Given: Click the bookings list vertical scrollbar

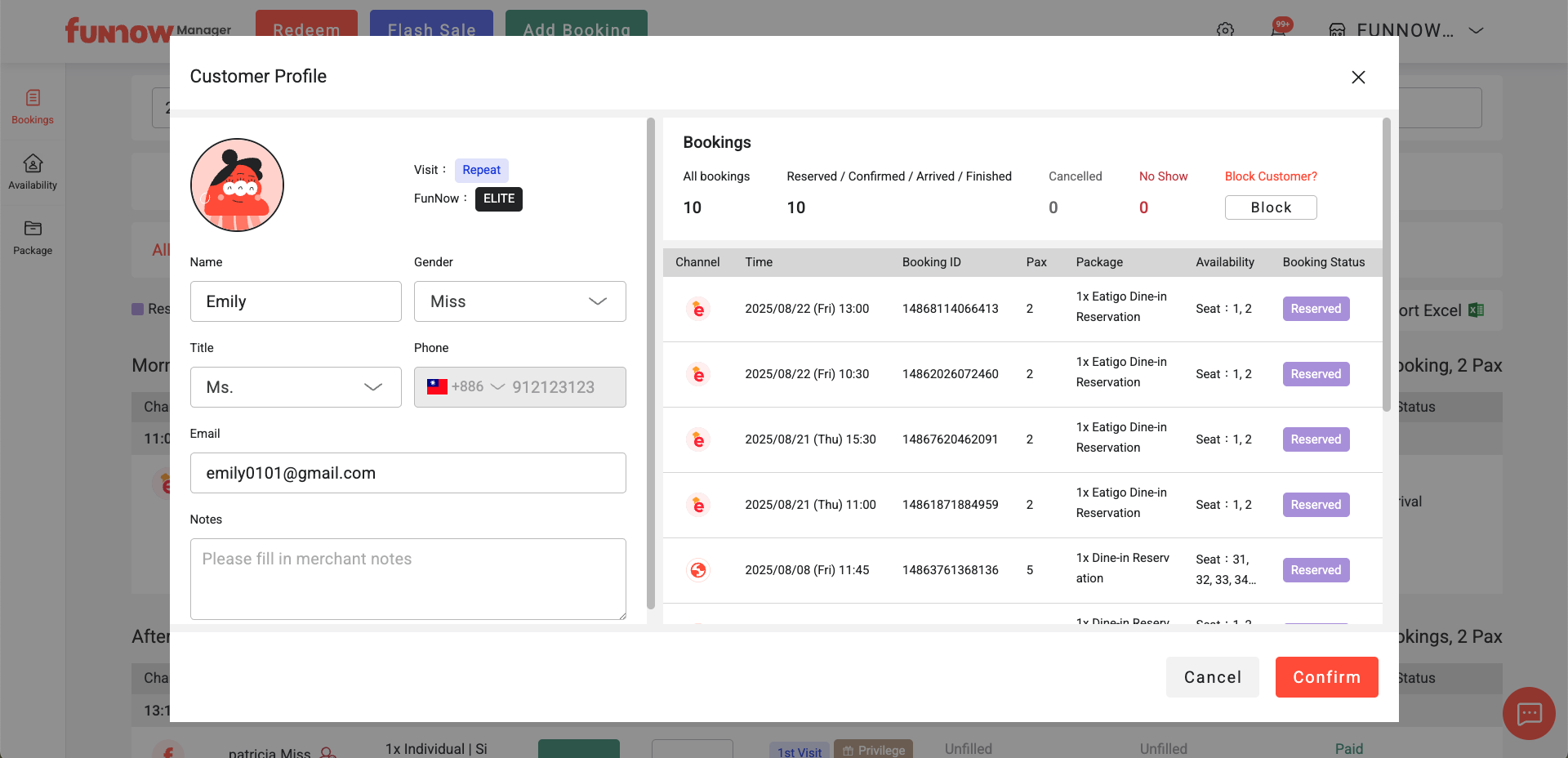Looking at the screenshot, I should 1386,265.
